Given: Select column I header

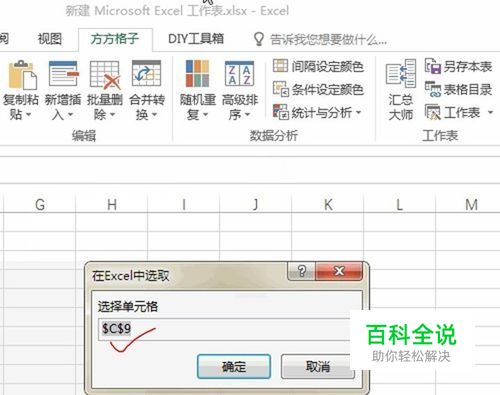Looking at the screenshot, I should pyautogui.click(x=184, y=204).
